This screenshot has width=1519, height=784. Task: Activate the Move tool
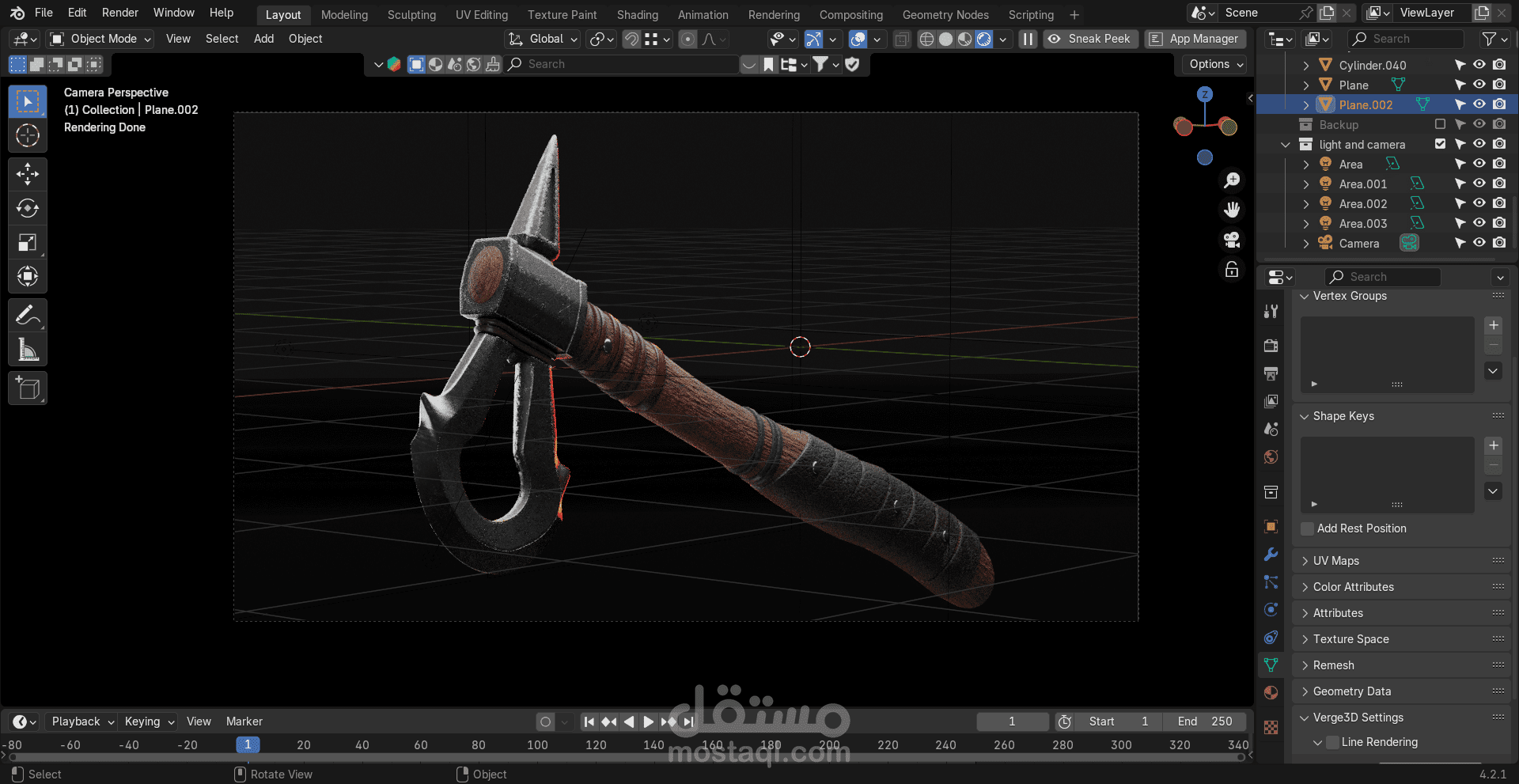[x=28, y=174]
